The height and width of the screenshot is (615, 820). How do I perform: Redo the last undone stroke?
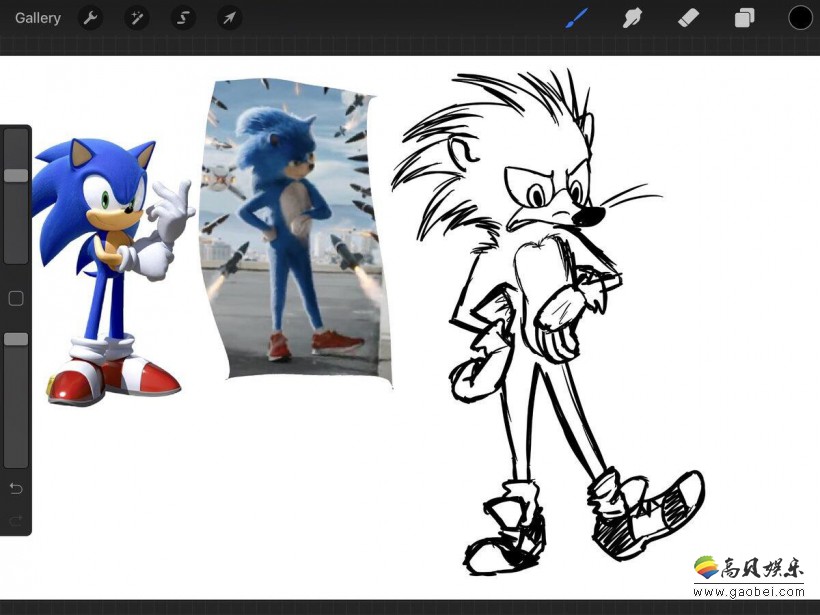click(x=16, y=520)
